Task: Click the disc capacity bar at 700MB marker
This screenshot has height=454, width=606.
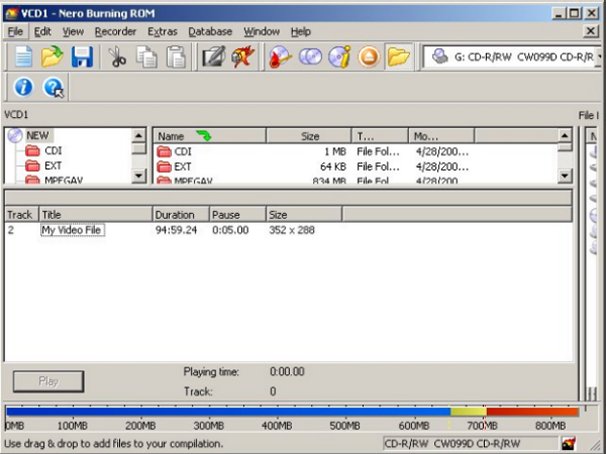Action: 484,412
